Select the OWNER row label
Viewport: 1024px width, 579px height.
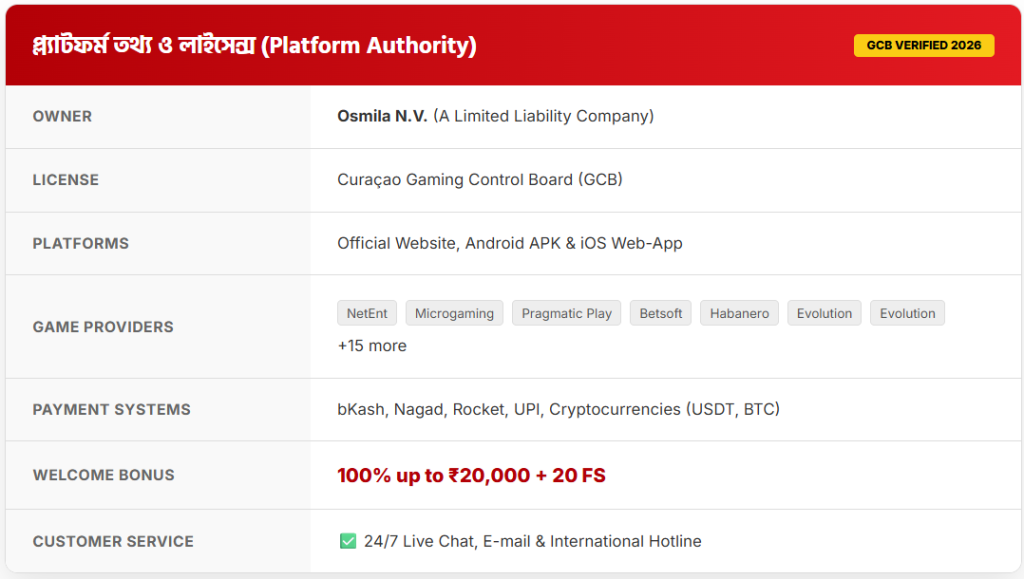62,116
